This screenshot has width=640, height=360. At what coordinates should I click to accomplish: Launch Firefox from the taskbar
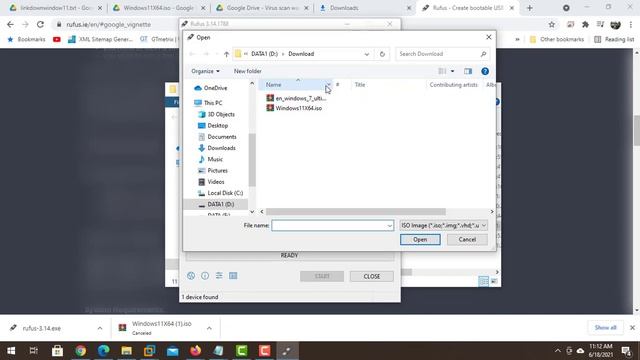coord(196,351)
